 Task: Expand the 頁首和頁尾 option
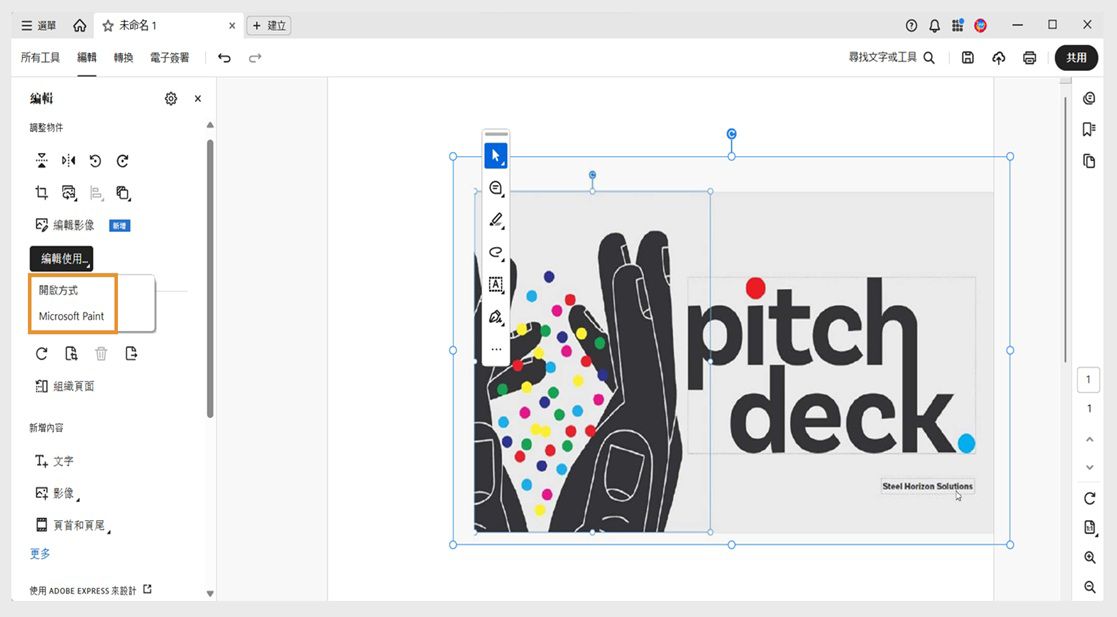(73, 526)
